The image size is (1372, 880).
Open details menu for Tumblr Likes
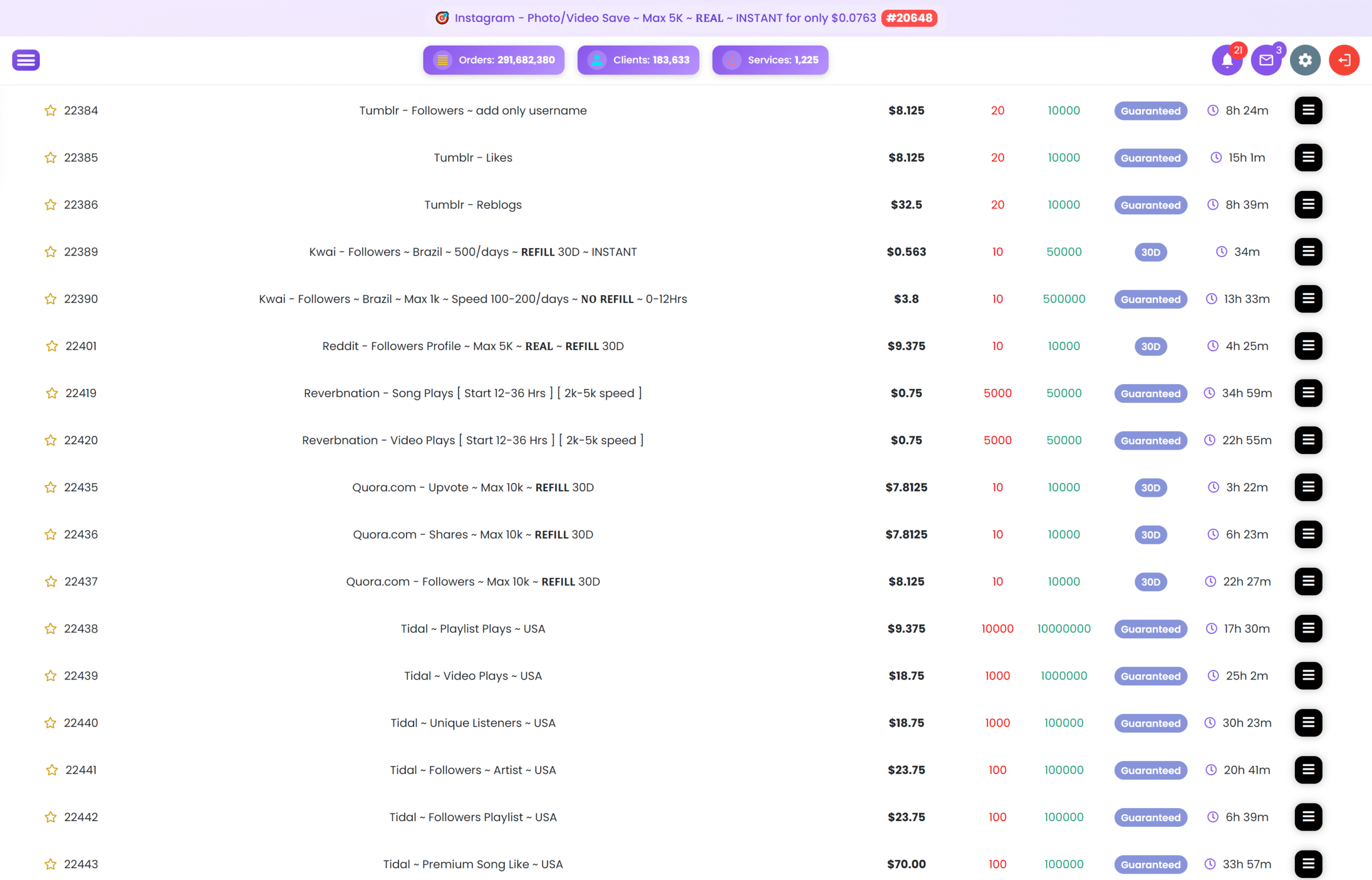pyautogui.click(x=1308, y=157)
